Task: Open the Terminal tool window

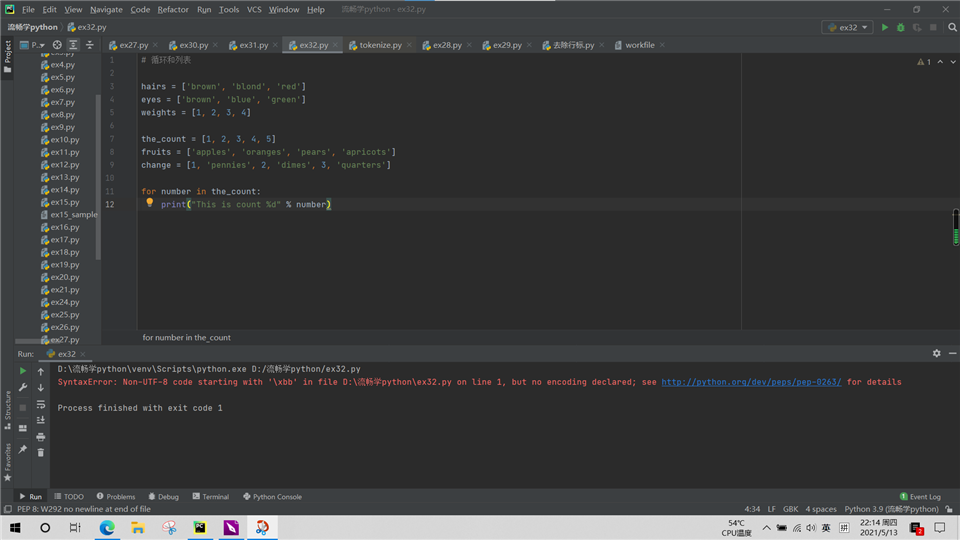Action: click(x=211, y=497)
